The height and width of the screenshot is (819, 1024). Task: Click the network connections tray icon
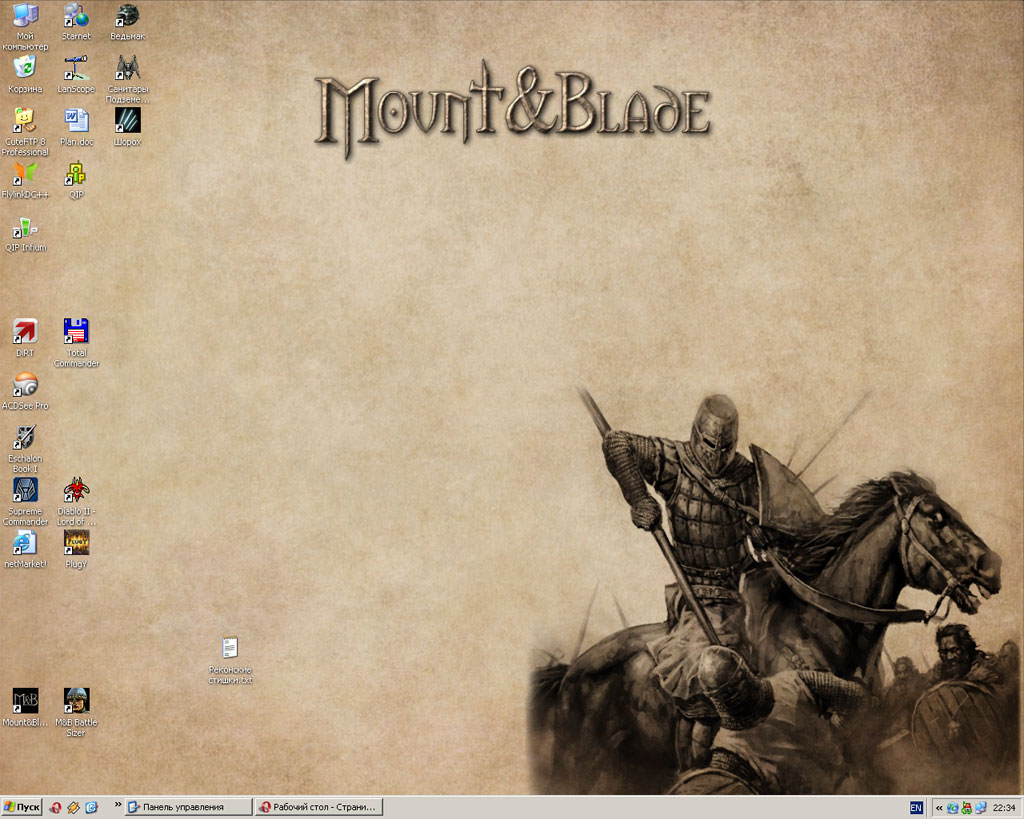click(x=980, y=808)
